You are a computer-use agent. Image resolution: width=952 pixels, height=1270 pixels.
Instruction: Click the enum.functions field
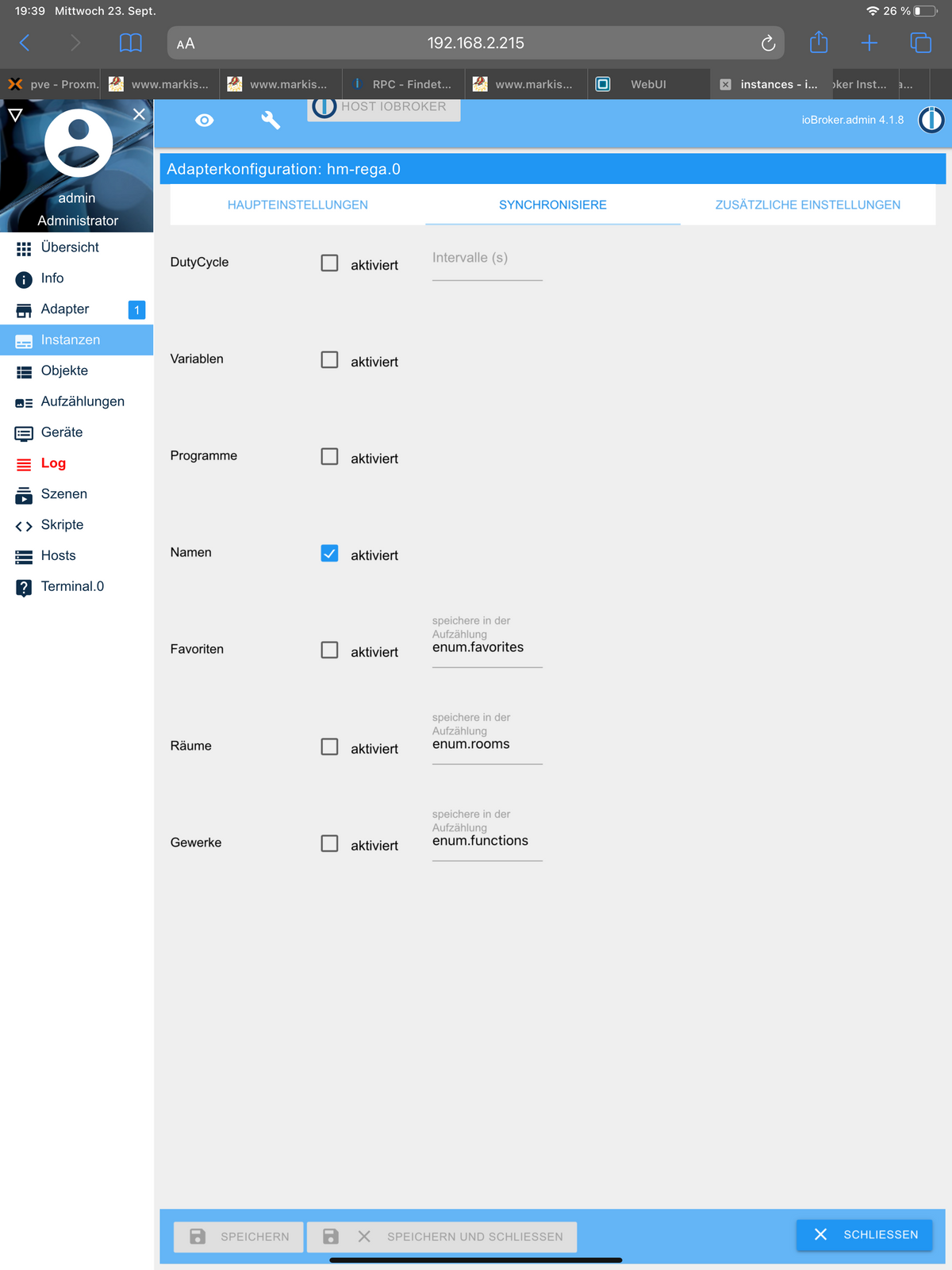487,842
